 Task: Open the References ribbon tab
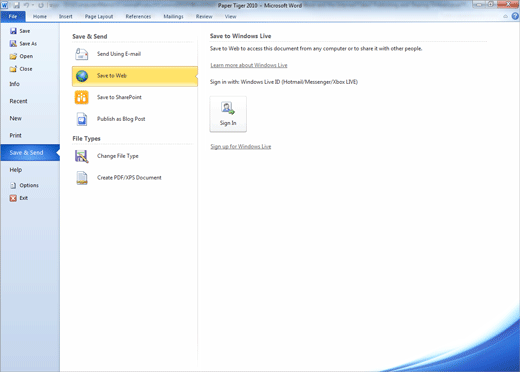tap(138, 16)
